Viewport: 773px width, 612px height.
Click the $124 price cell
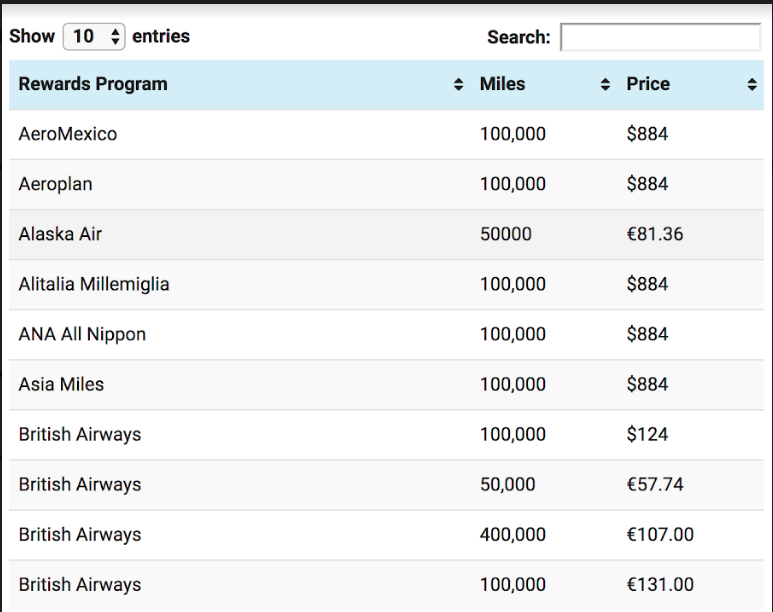[647, 434]
